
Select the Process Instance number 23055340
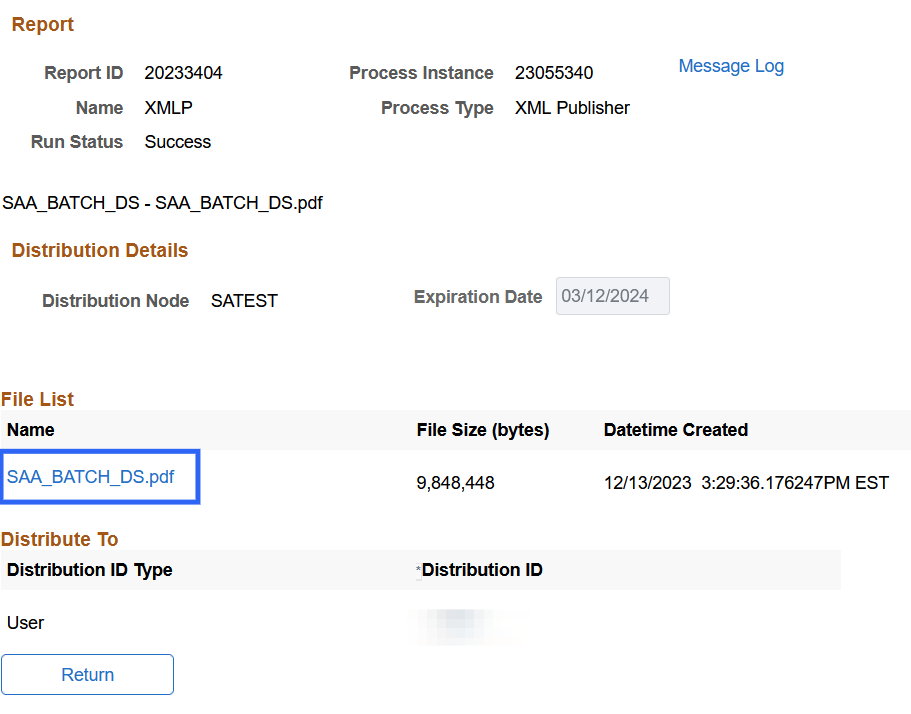[553, 73]
